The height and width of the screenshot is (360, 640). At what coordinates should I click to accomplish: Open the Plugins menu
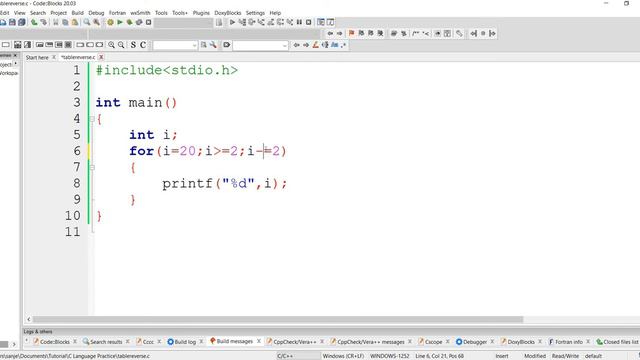coord(201,13)
